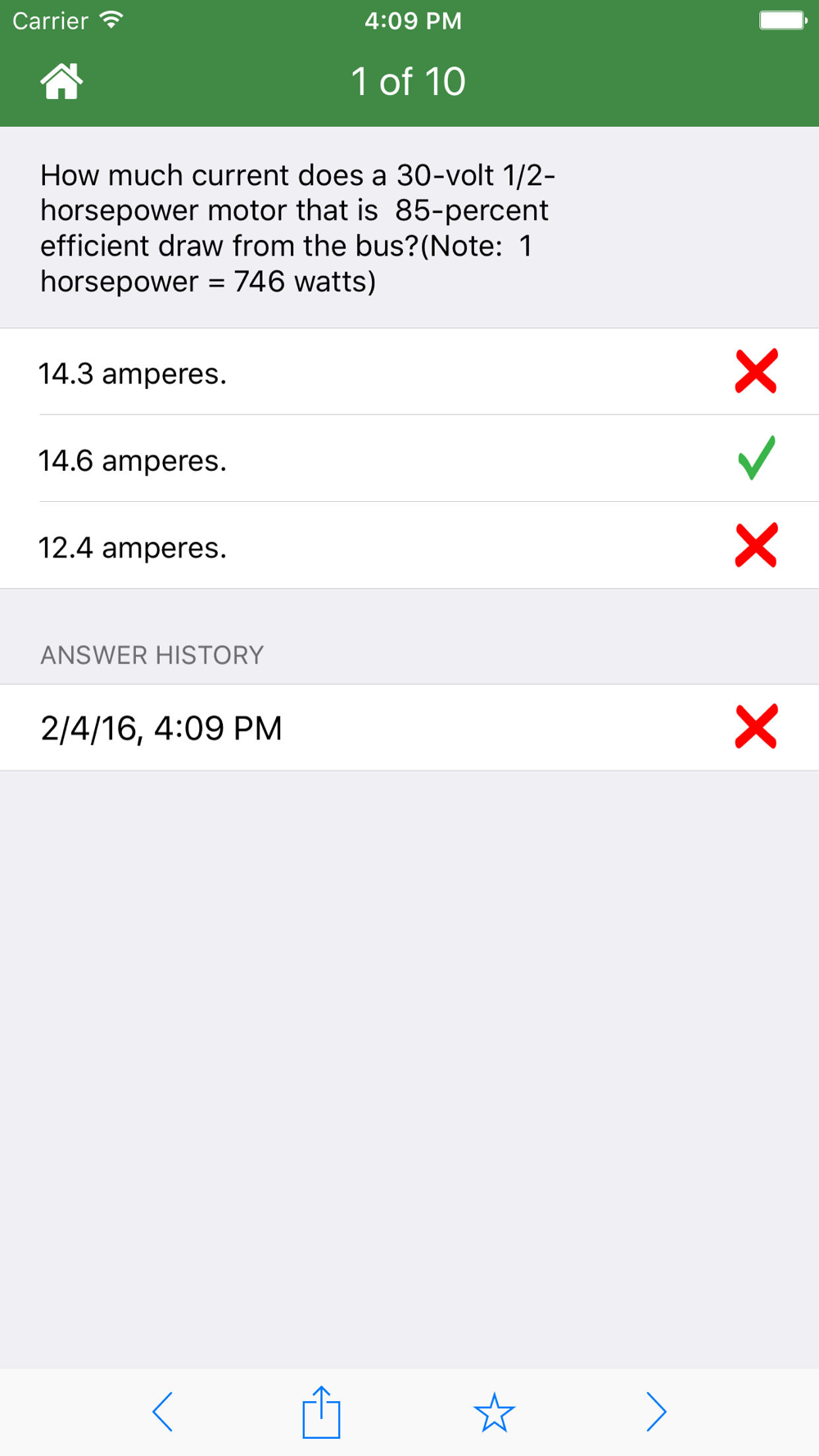The height and width of the screenshot is (1456, 819).
Task: Select answer 14.3 amperes
Action: pos(133,373)
